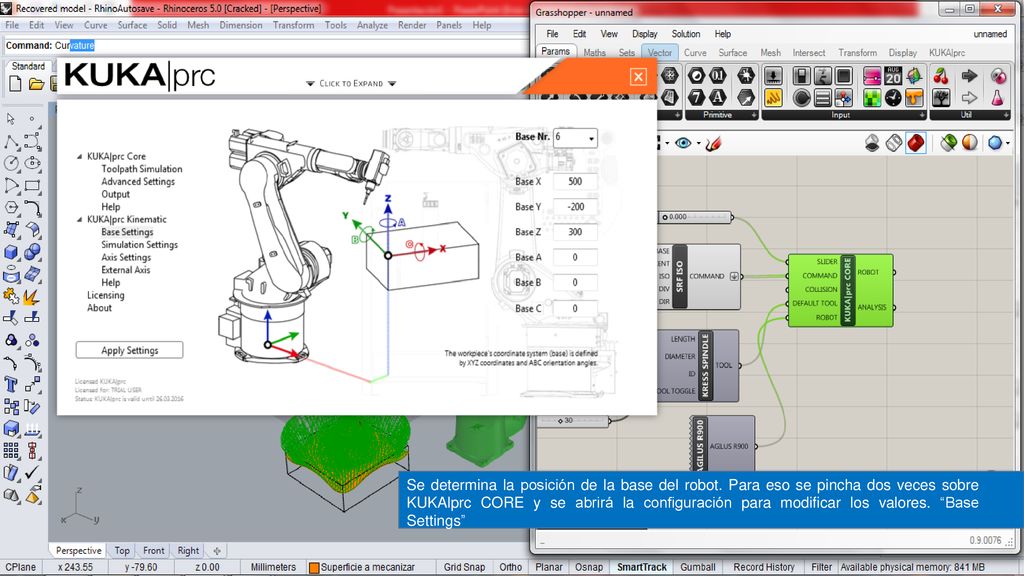Select the Boolean union spheres tool
Viewport: 1024px width, 576px height.
32,252
